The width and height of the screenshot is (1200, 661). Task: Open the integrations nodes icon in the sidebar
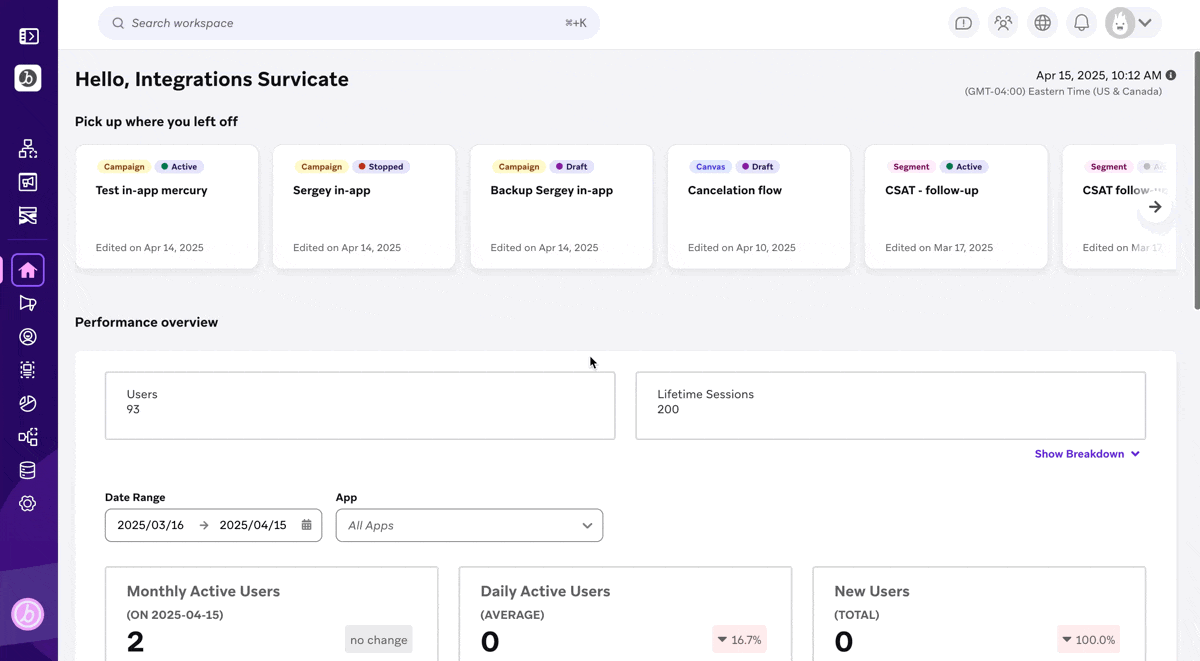pos(28,437)
